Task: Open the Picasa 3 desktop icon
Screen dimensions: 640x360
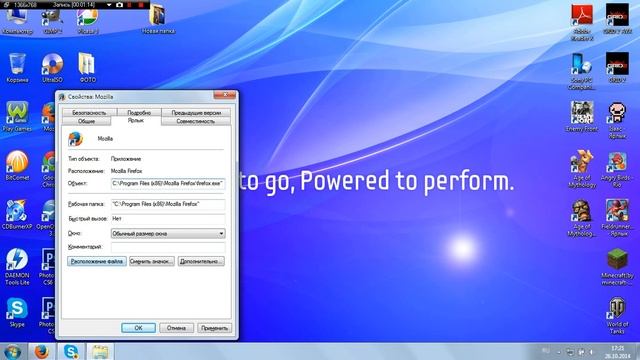Action: (x=87, y=20)
